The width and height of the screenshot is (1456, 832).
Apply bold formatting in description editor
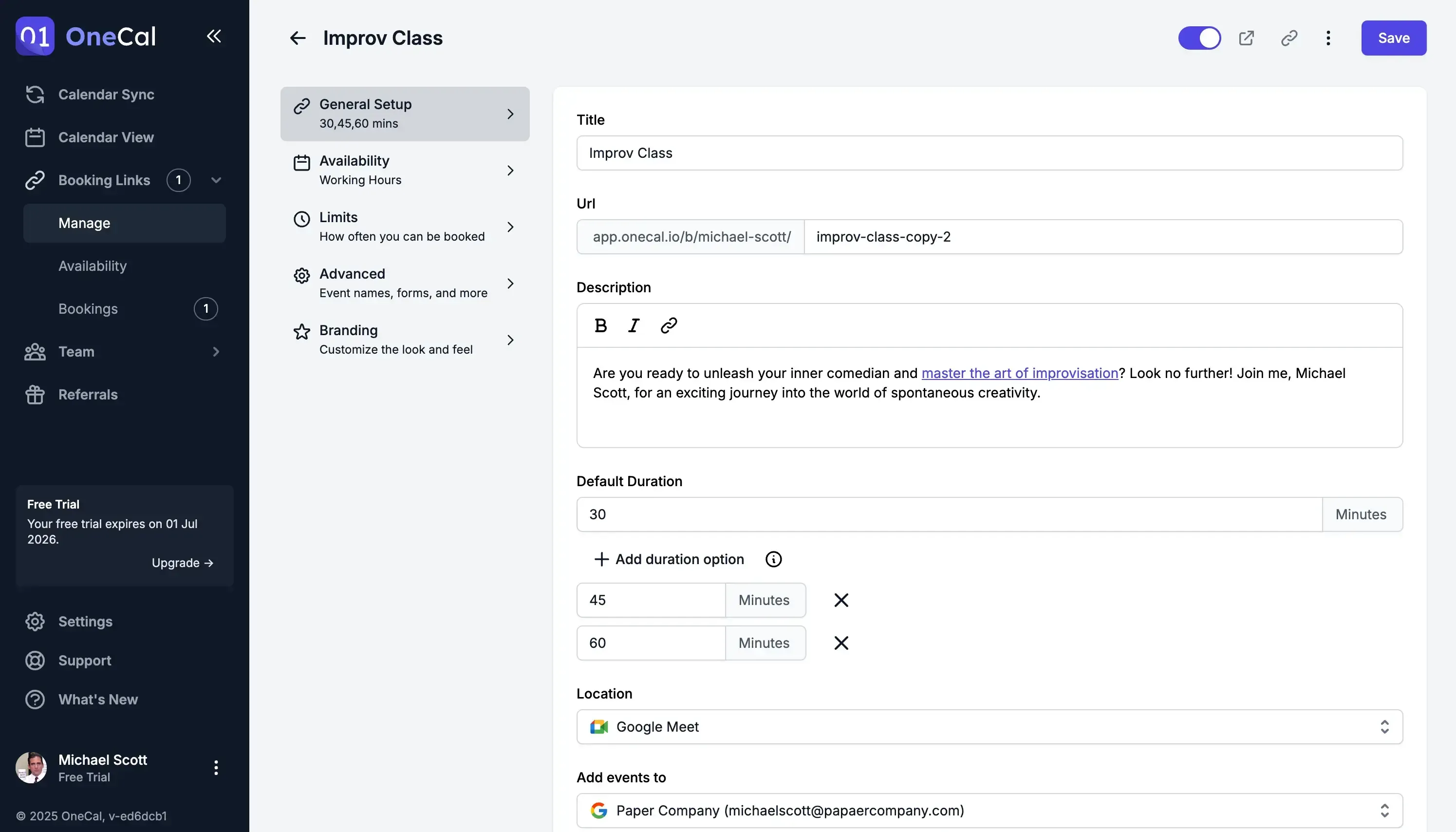pos(600,325)
